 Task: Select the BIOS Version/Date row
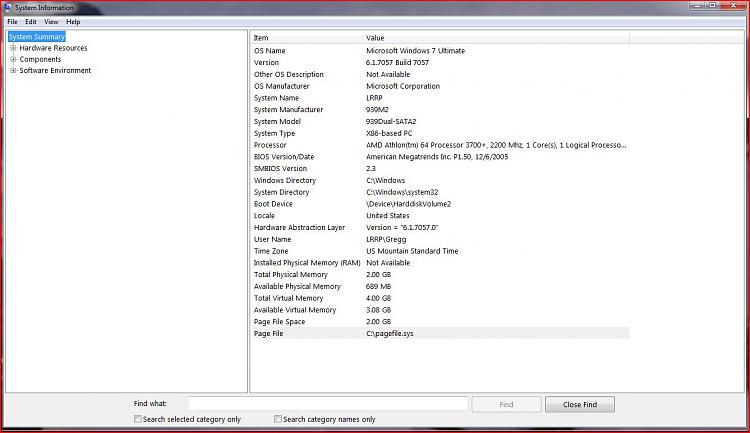tap(440, 157)
